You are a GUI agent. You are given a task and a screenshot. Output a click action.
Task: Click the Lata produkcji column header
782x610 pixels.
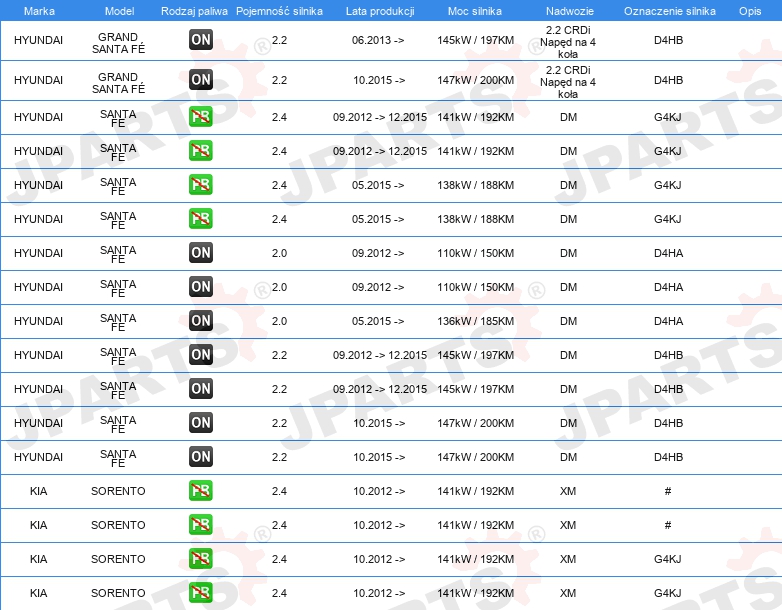[380, 11]
